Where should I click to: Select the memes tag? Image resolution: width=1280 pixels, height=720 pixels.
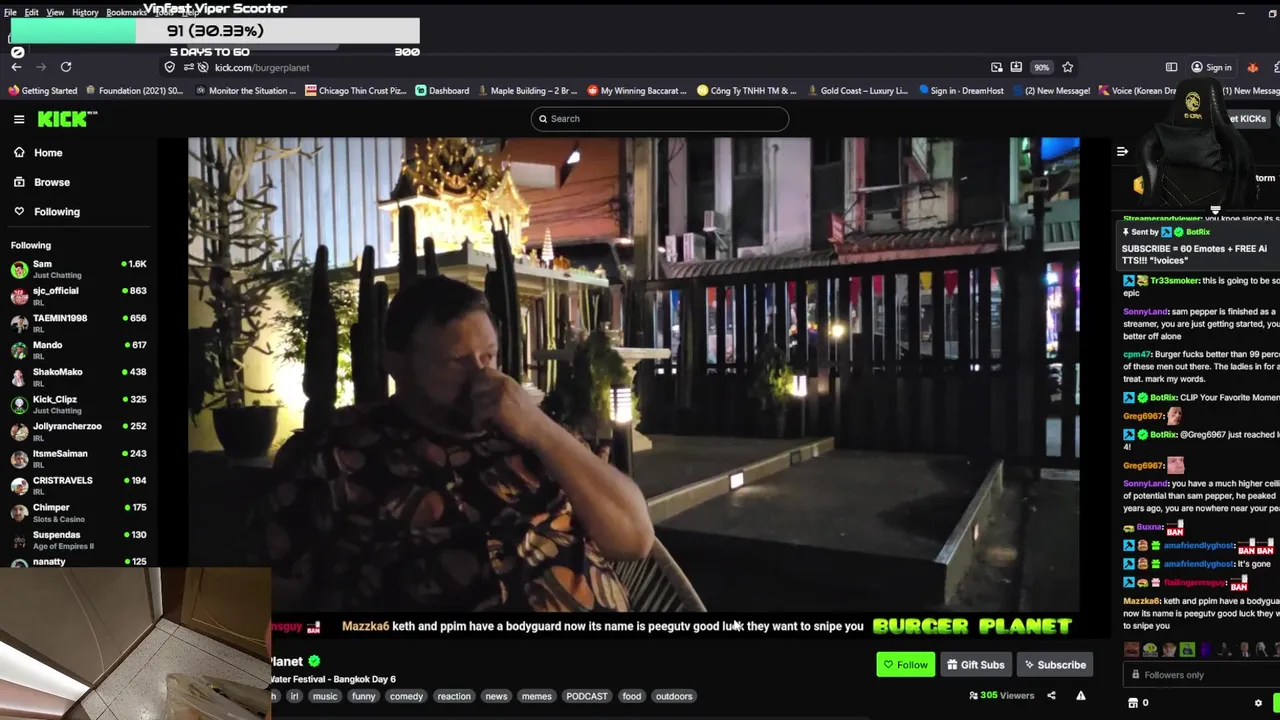pyautogui.click(x=537, y=696)
